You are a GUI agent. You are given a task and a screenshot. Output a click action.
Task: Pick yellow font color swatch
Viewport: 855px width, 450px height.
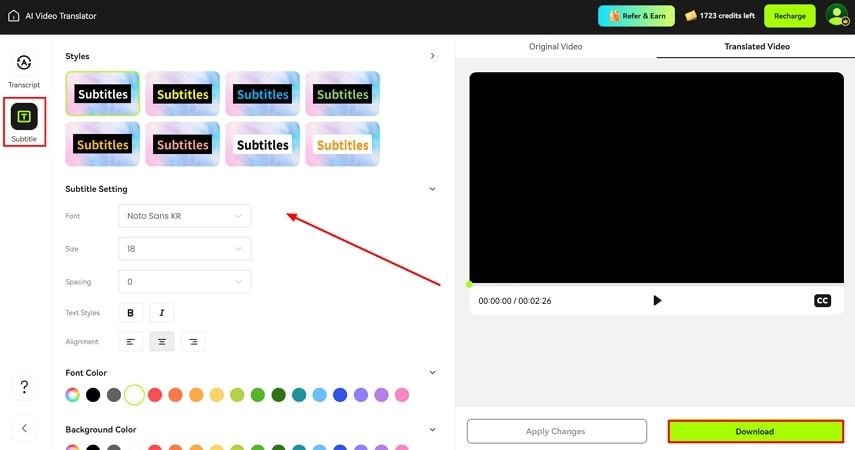(216, 395)
